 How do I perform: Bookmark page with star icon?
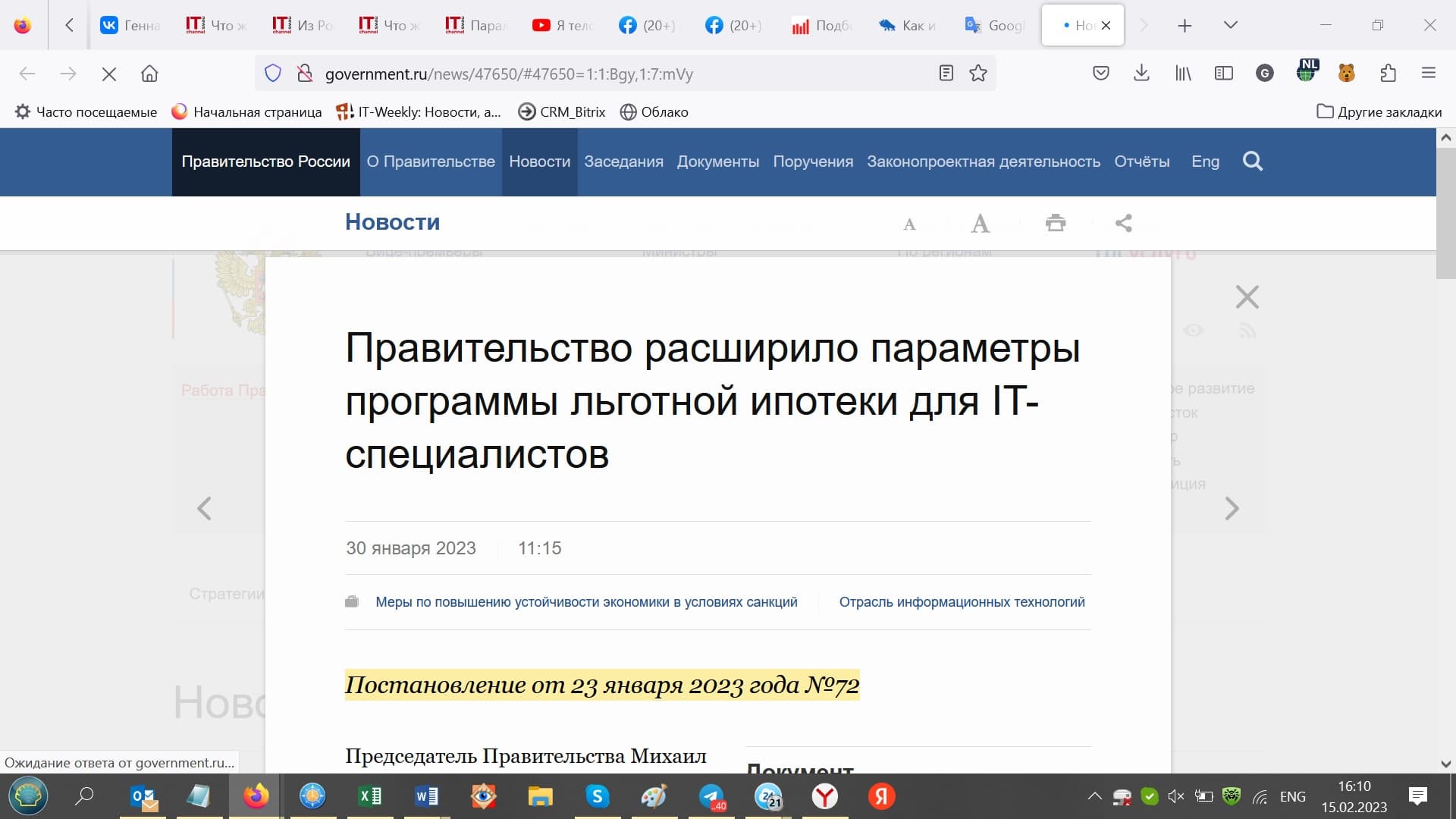[x=978, y=74]
